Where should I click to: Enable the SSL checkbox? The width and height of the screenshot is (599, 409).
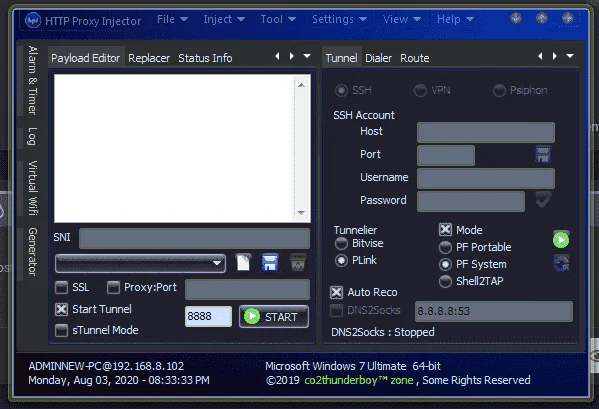coord(62,288)
